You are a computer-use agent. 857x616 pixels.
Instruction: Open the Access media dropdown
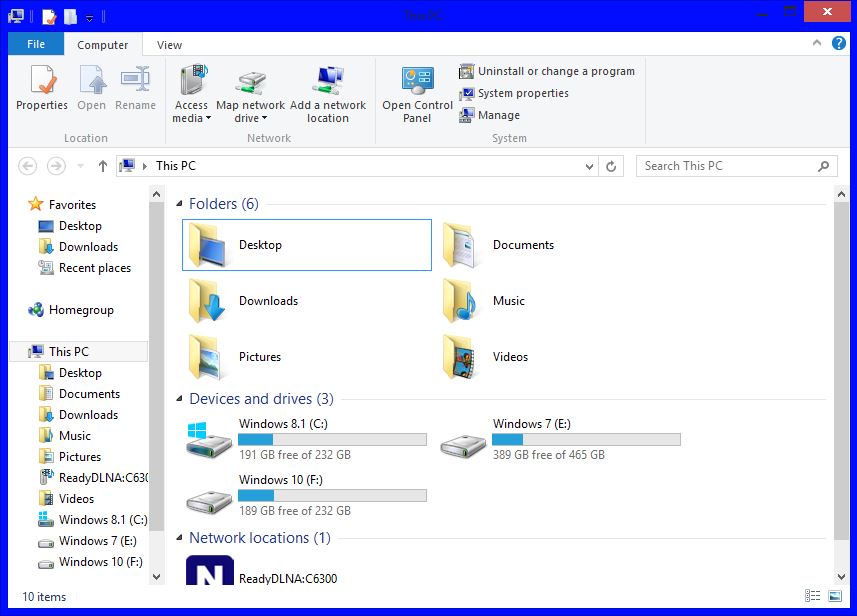point(191,111)
